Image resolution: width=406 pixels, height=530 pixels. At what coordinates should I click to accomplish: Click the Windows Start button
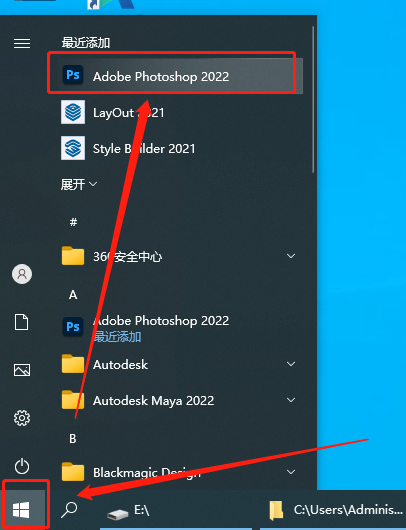click(22, 510)
